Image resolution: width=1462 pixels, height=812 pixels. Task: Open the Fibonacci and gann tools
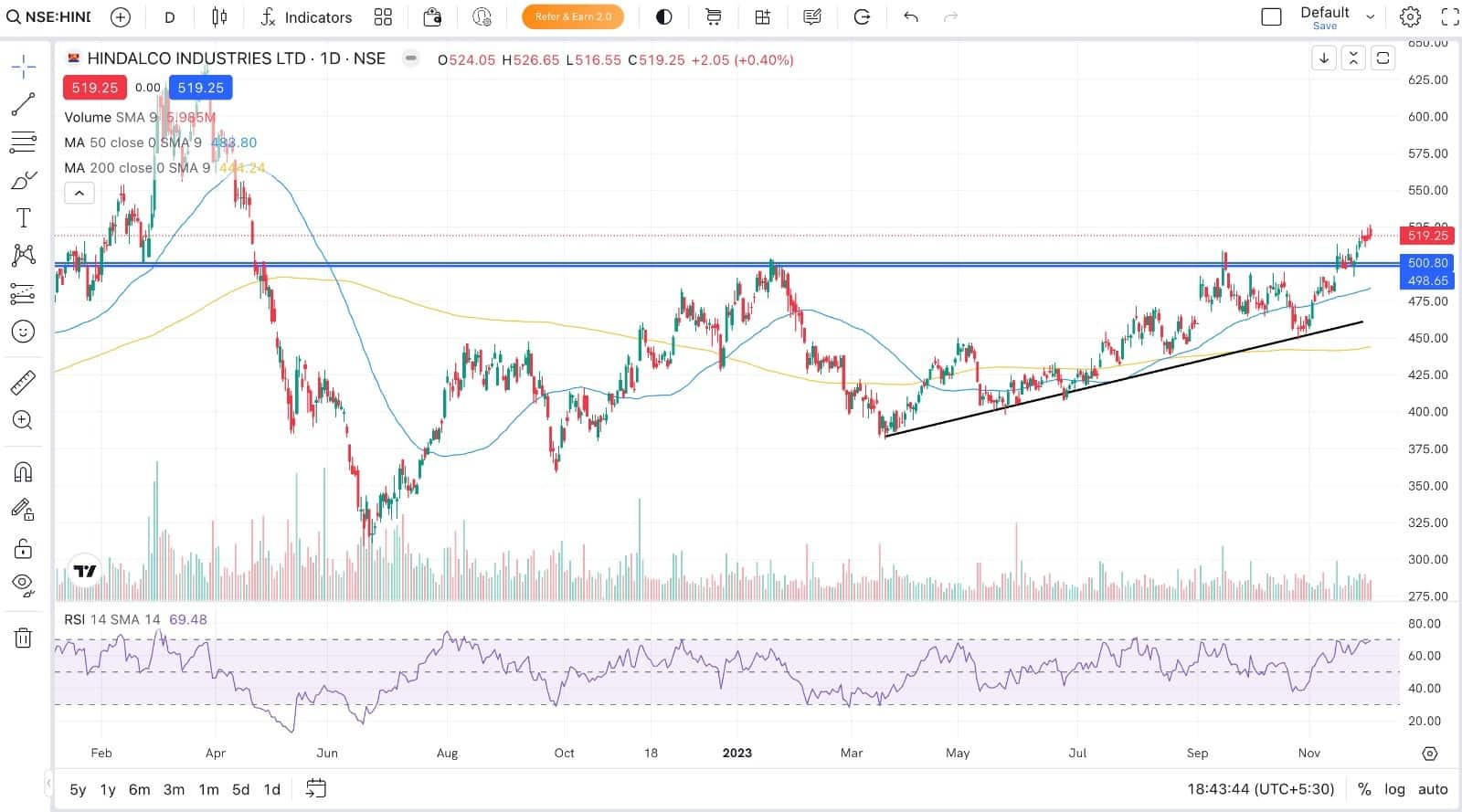tap(24, 142)
